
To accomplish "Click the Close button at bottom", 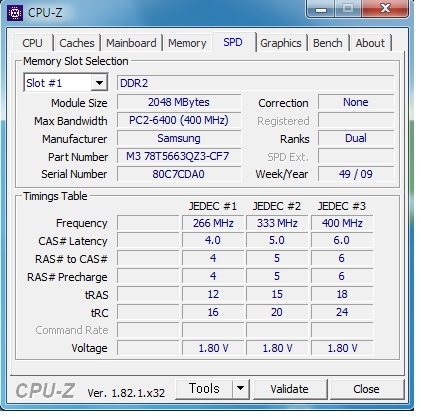I will click(x=366, y=389).
